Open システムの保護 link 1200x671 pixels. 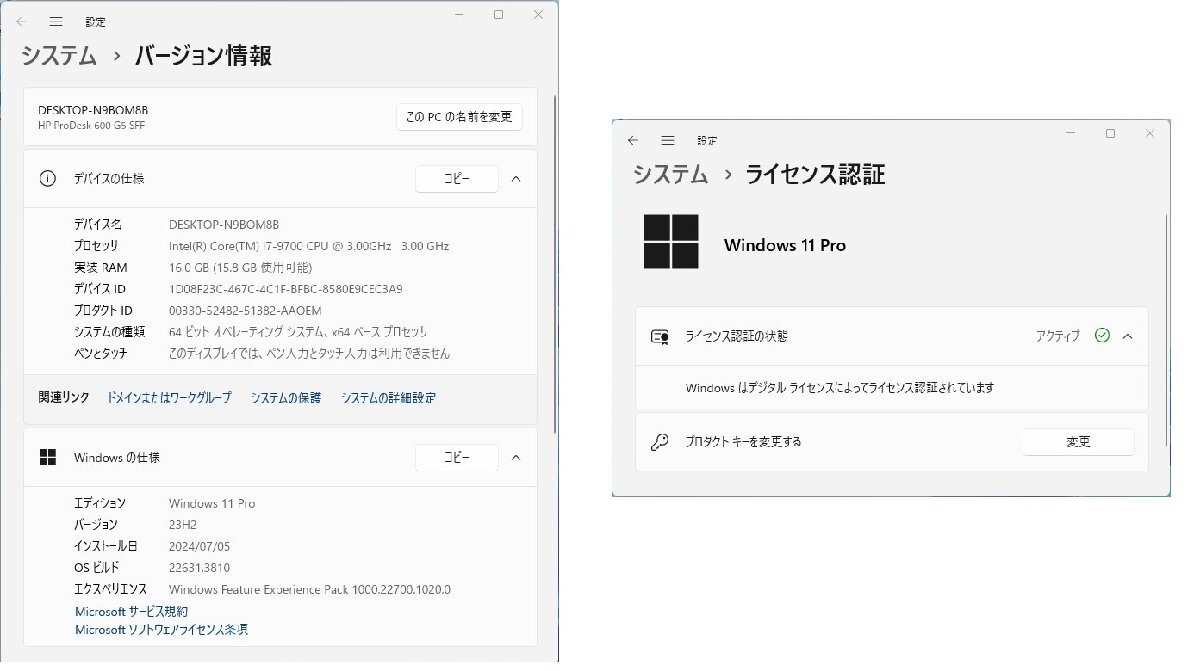click(x=286, y=398)
